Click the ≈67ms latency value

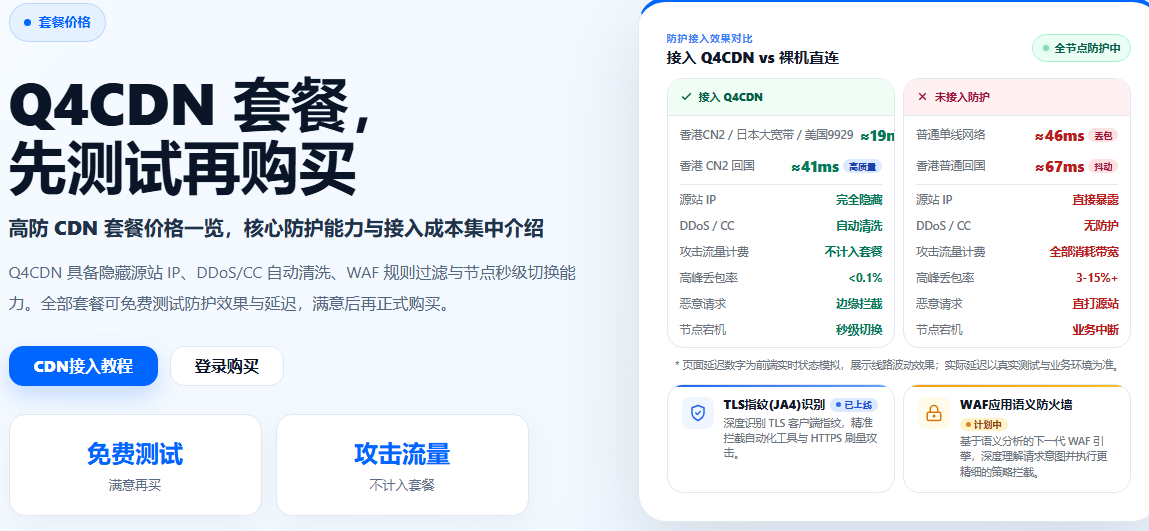(x=1060, y=167)
